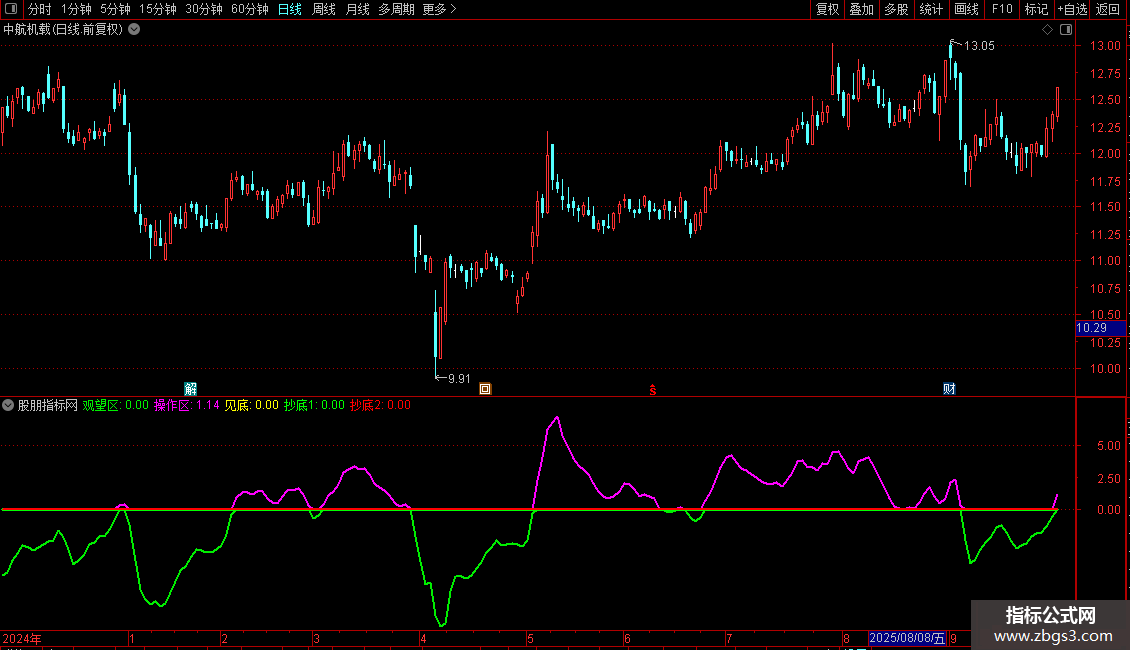Viewport: 1130px width, 650px height.
Task: Select the 15分钟 period tab
Action: click(157, 10)
